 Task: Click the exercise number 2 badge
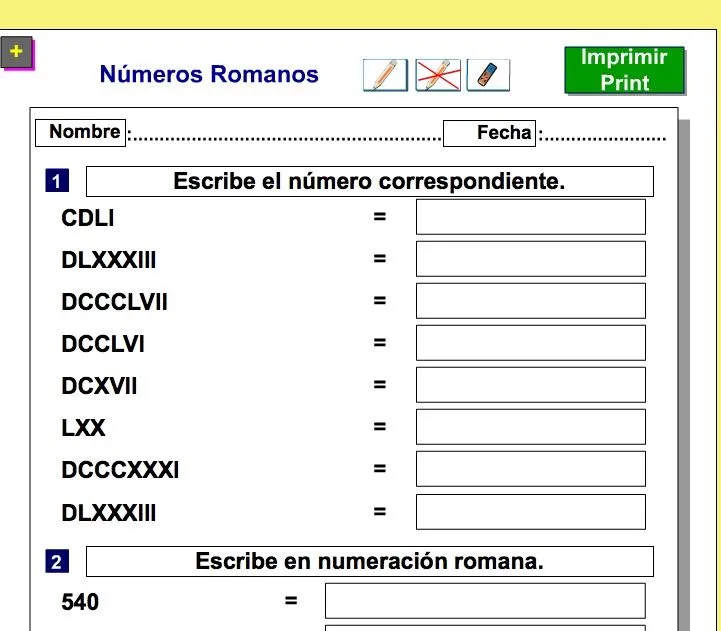57,561
